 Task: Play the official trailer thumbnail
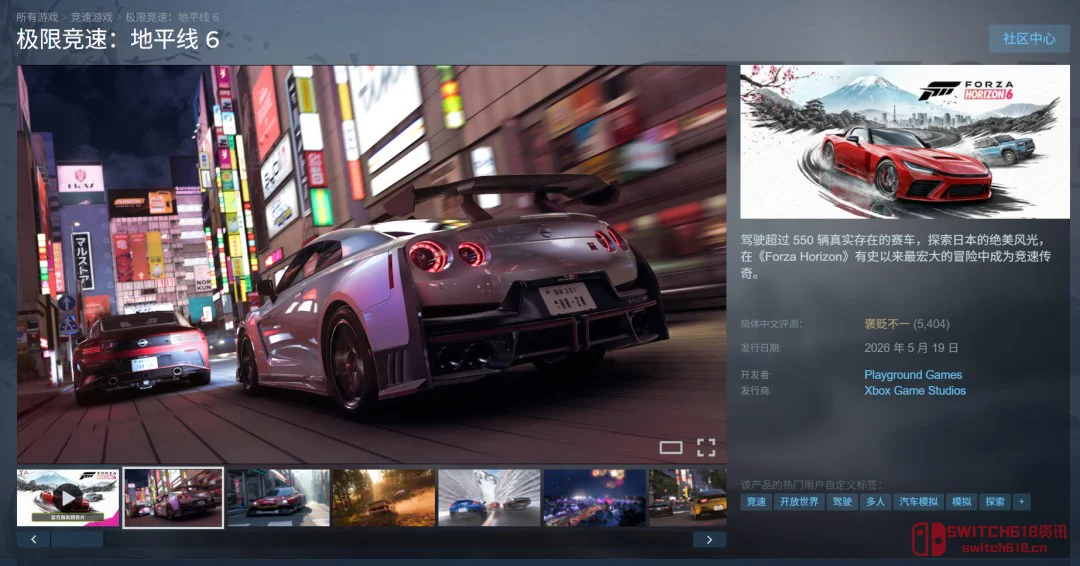pos(68,498)
